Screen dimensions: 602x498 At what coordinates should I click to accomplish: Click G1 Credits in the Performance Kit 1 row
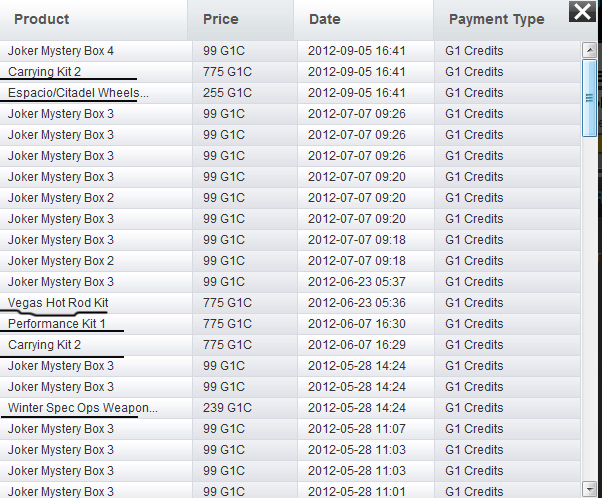474,324
